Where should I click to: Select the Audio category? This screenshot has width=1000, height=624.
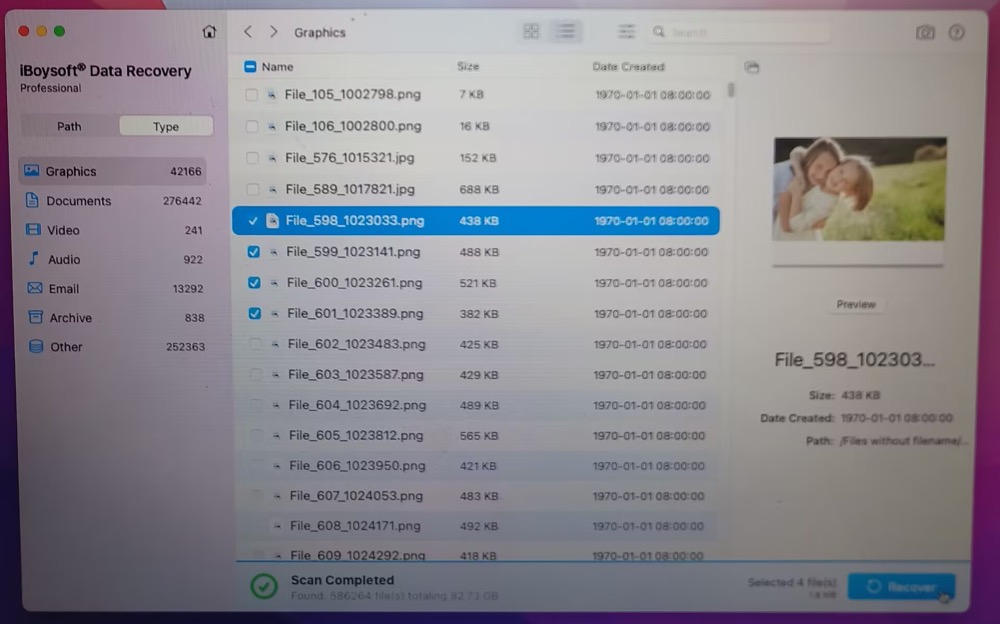point(114,259)
